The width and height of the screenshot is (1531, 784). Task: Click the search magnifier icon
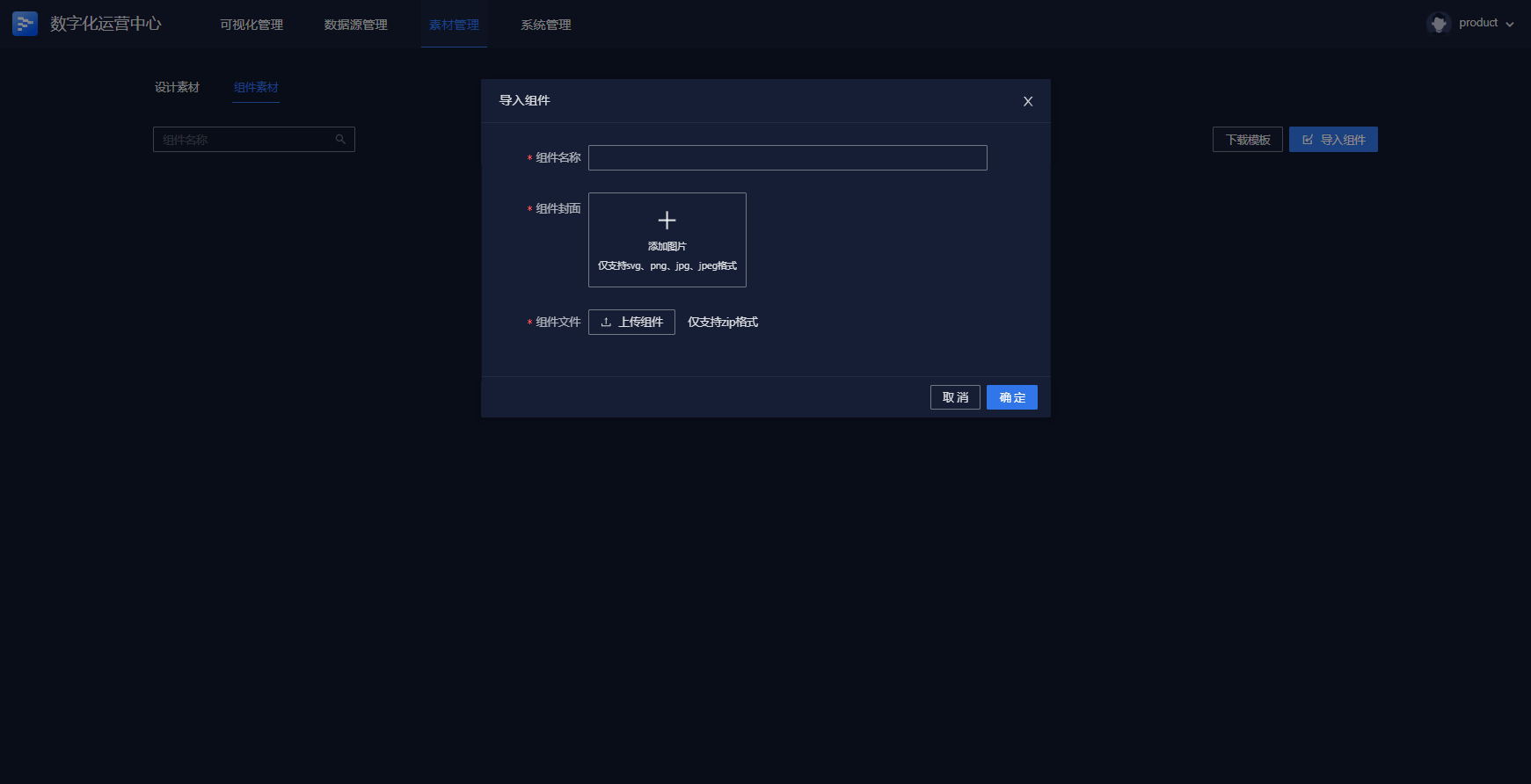coord(340,140)
